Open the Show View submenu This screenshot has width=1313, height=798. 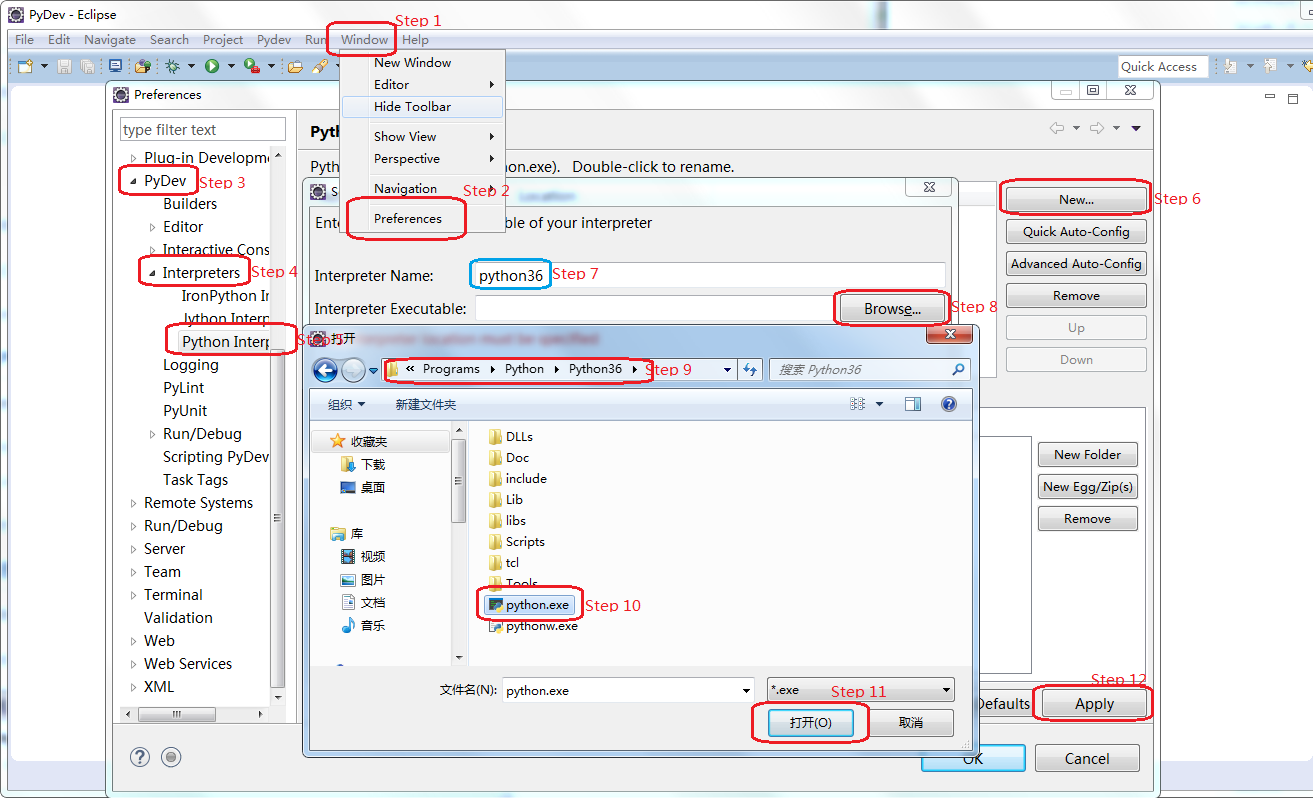point(421,136)
